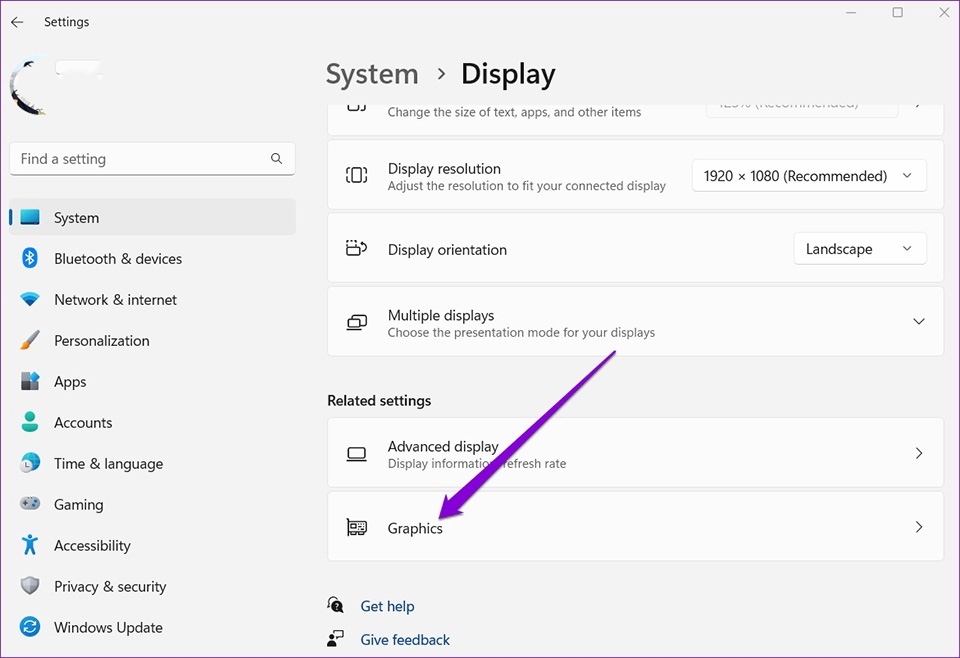This screenshot has width=960, height=658.
Task: Select the Bluetooth & devices icon
Action: click(x=29, y=258)
